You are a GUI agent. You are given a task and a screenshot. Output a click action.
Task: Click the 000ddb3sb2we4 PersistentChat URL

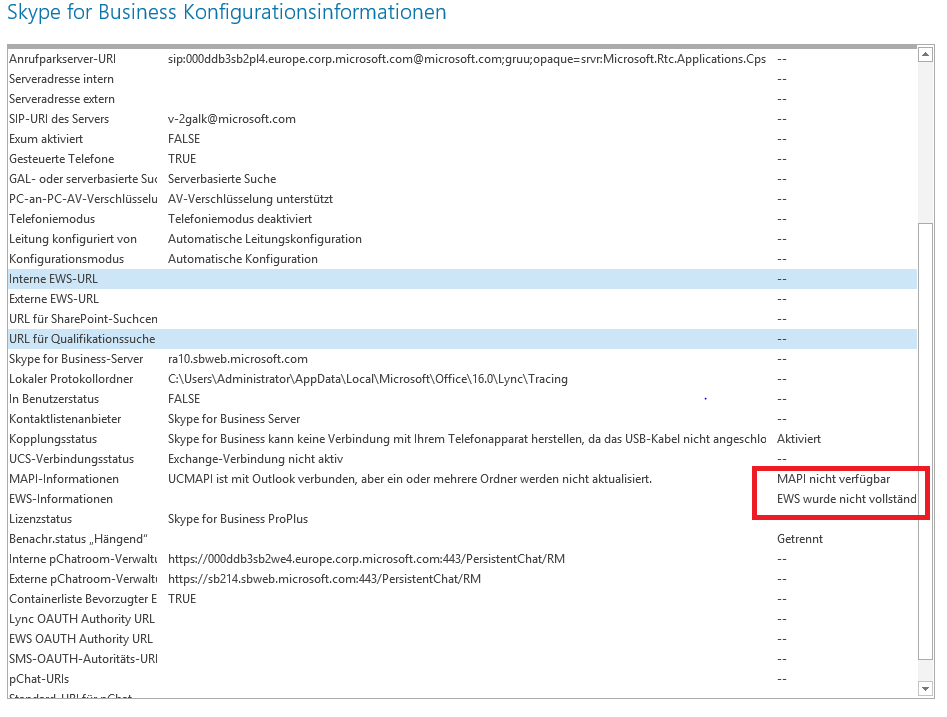[x=366, y=559]
